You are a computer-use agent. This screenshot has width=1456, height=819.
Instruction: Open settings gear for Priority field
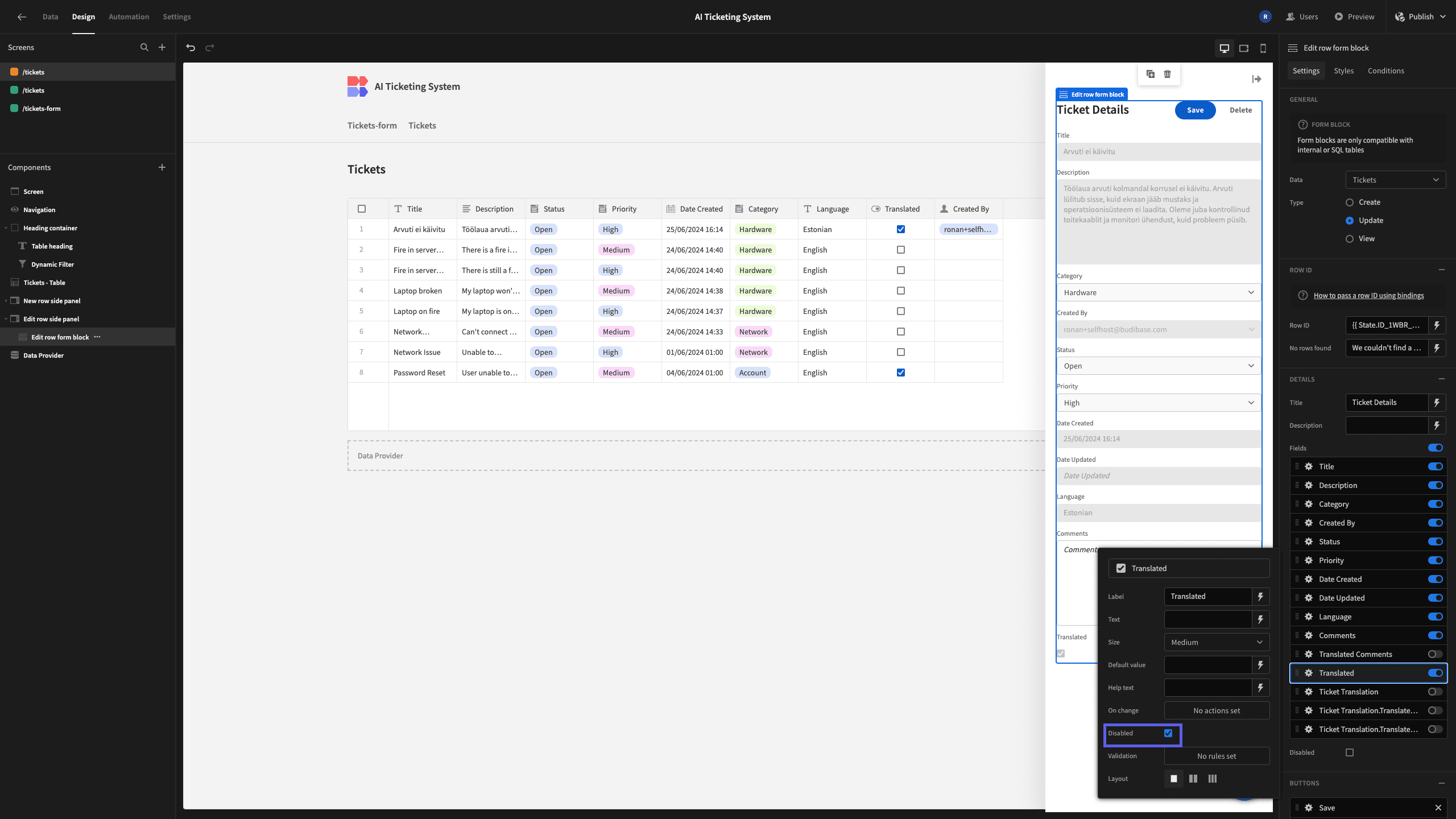point(1309,560)
